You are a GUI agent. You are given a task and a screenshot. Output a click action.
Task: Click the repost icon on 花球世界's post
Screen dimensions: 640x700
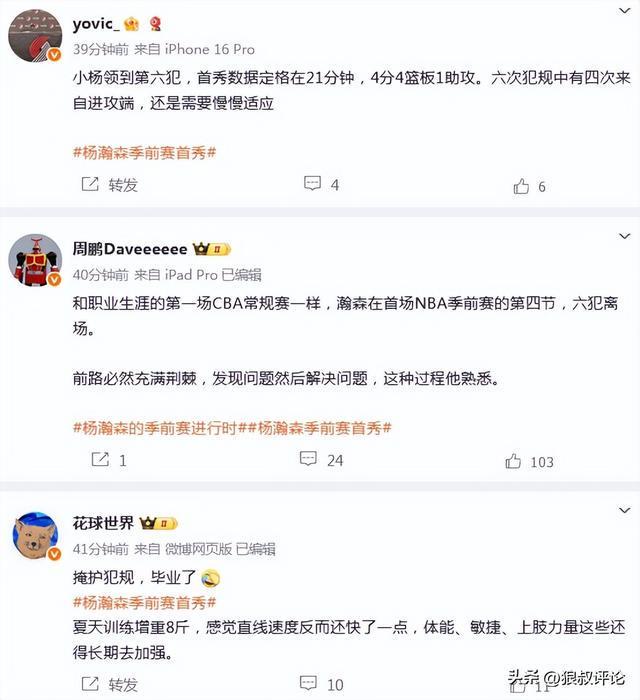pos(90,683)
